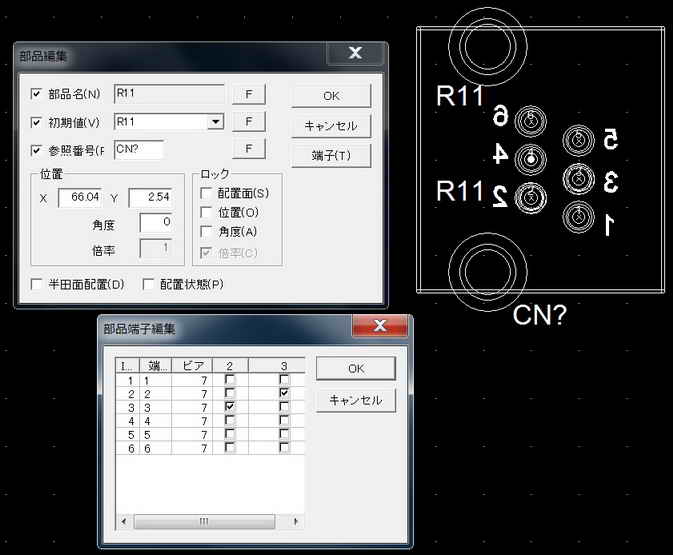Close the 部品端子編集 dialog window
Image resolution: width=673 pixels, height=555 pixels.
pyautogui.click(x=379, y=327)
